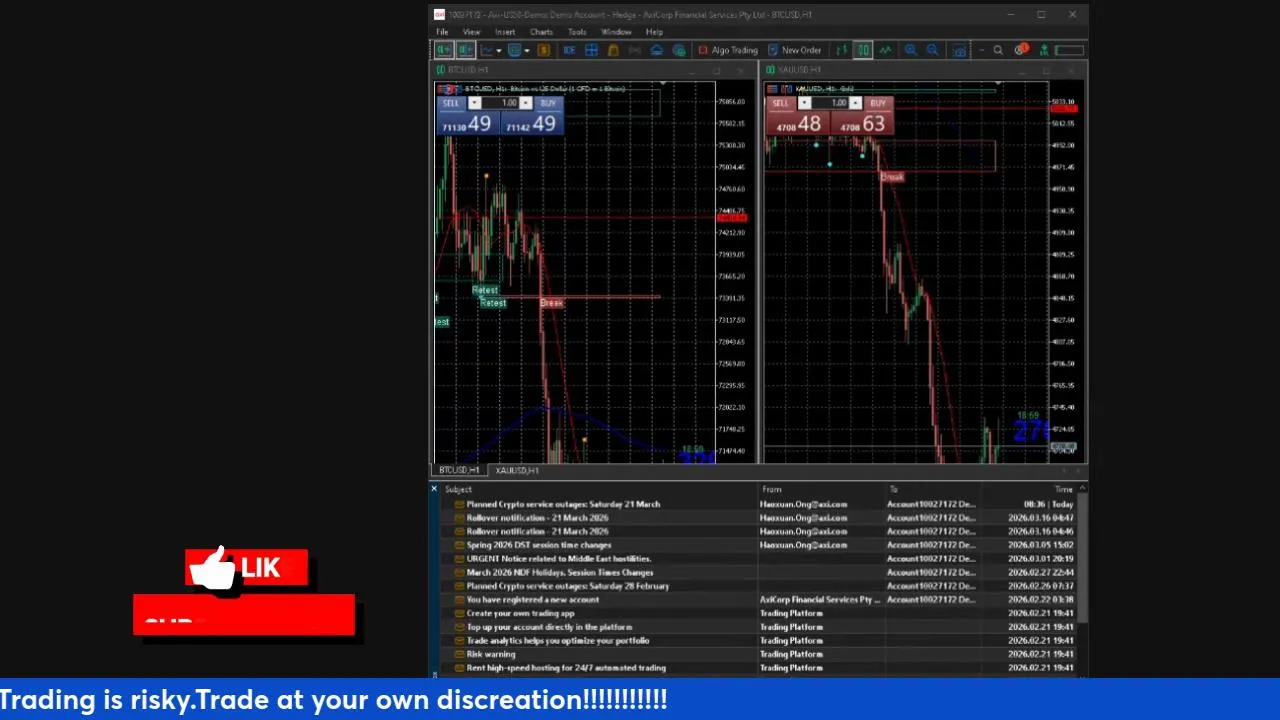This screenshot has height=720, width=1280.
Task: Click the orange dollar toolbar icon
Action: point(543,50)
